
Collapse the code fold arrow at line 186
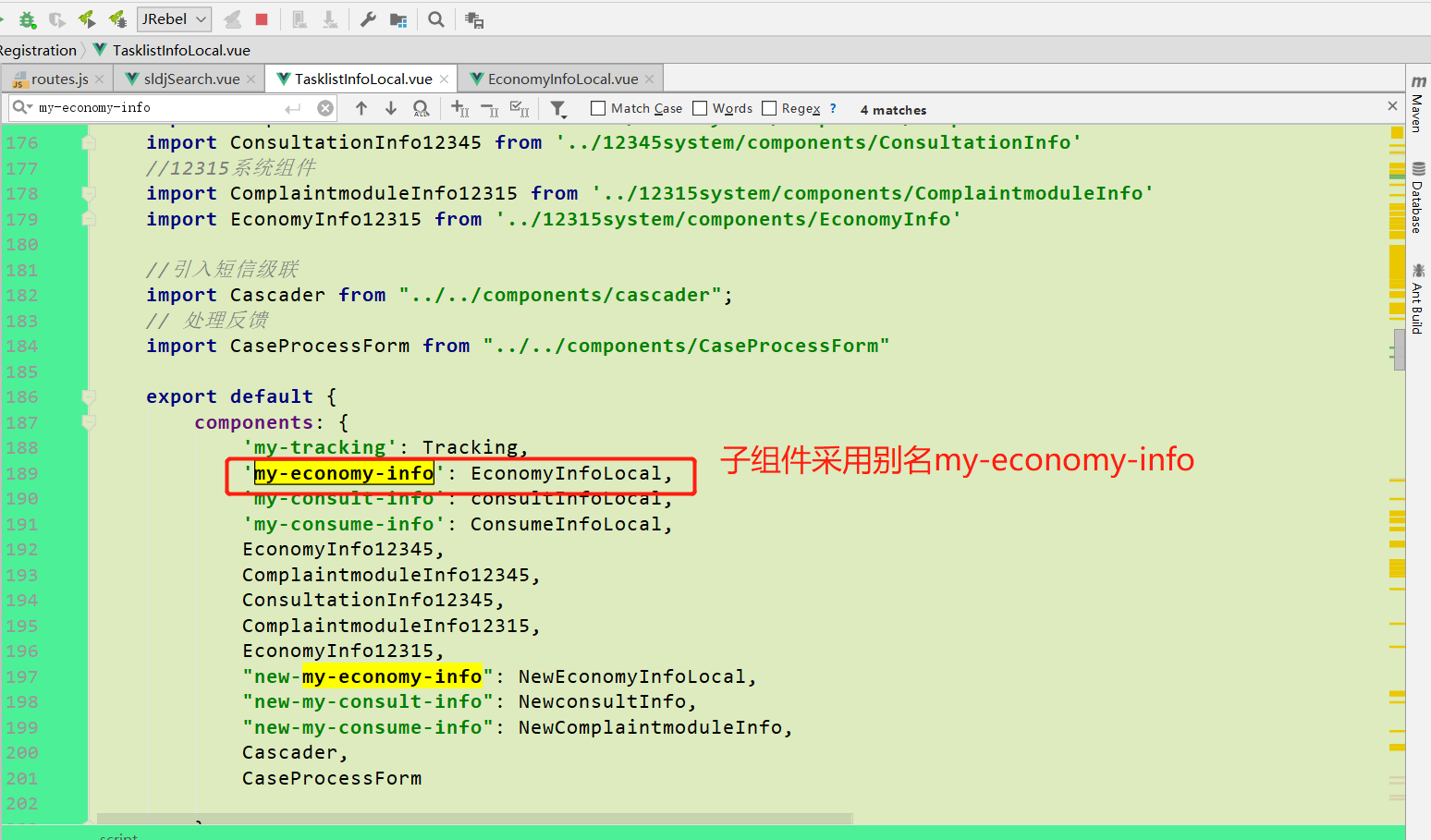pyautogui.click(x=88, y=396)
